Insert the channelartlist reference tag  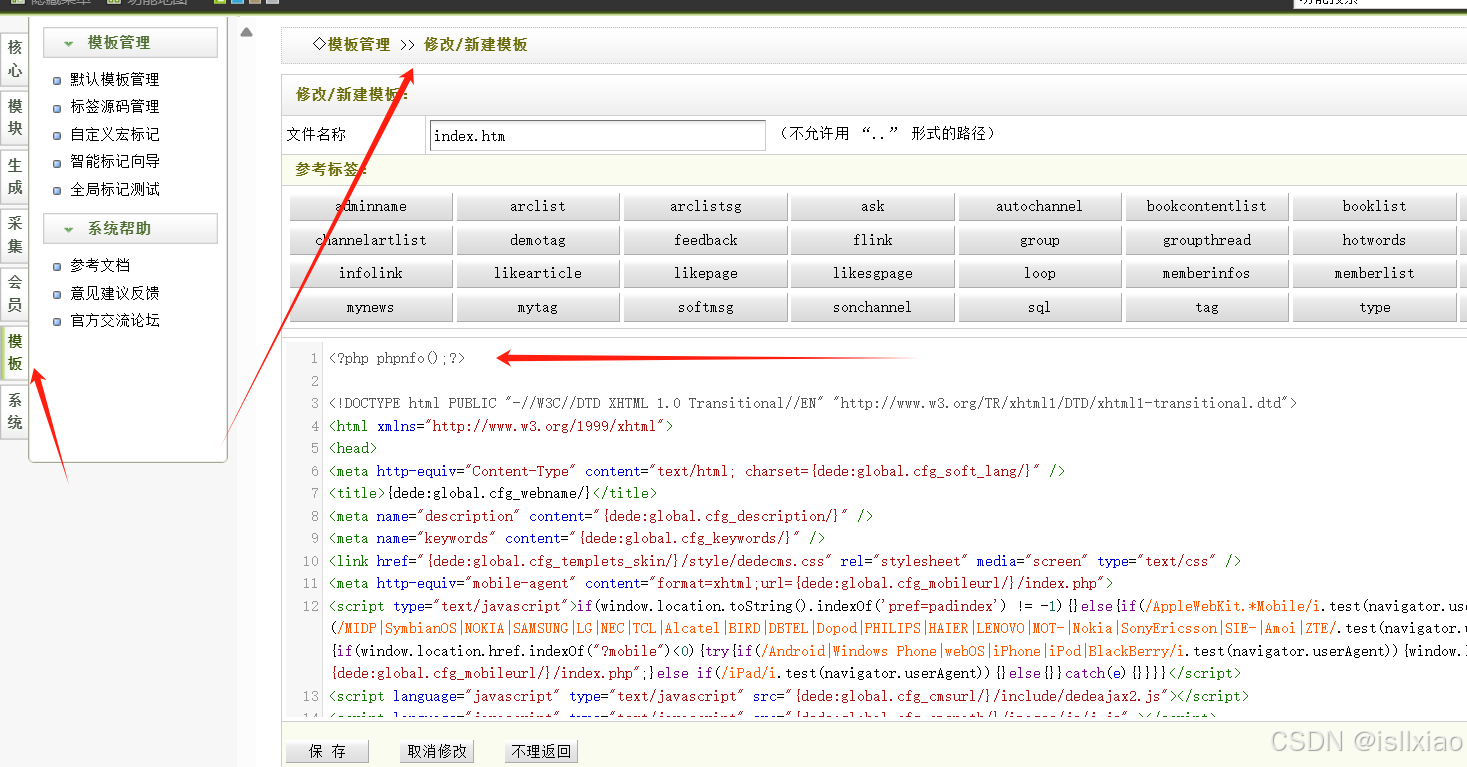[370, 240]
